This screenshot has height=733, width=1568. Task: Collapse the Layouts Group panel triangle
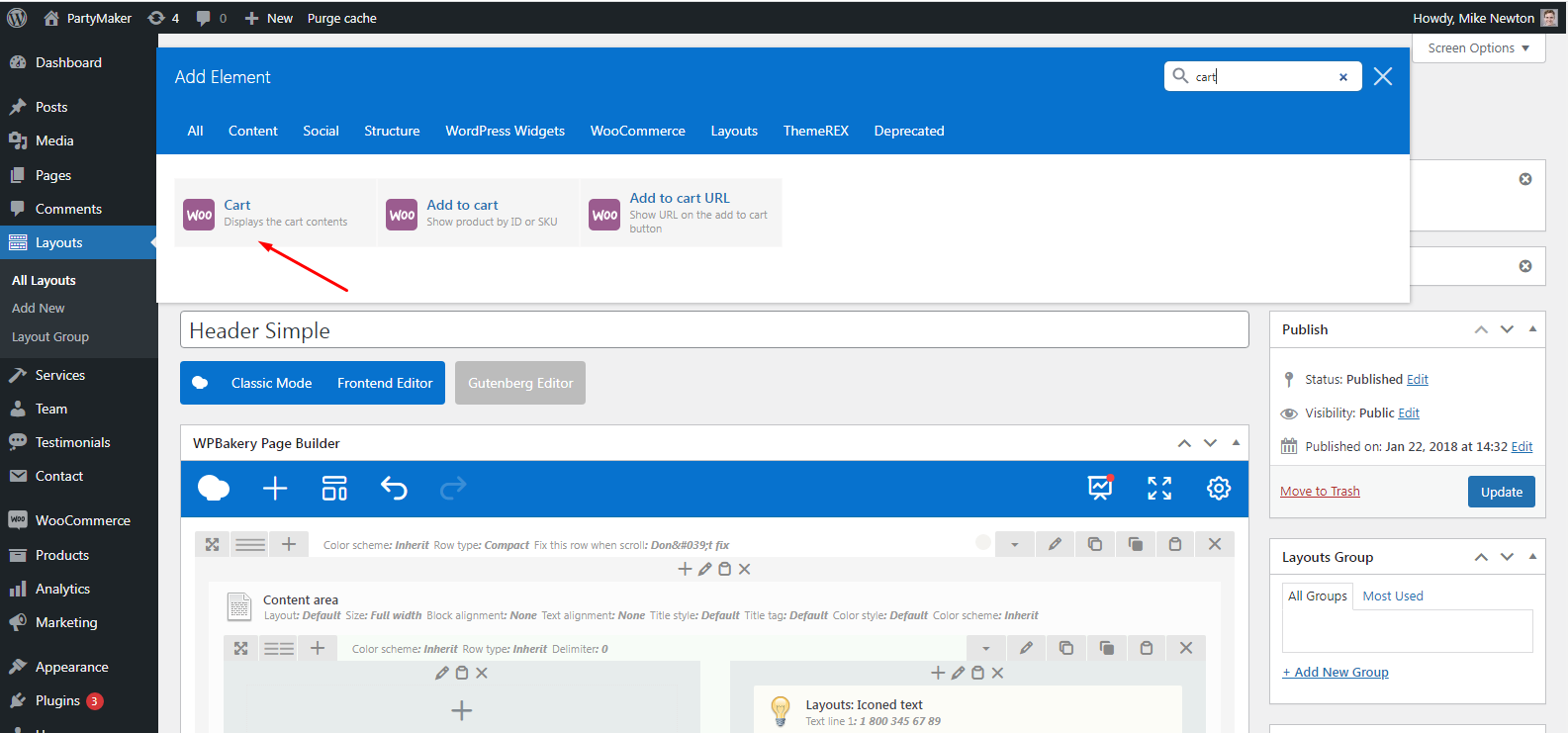1532,556
